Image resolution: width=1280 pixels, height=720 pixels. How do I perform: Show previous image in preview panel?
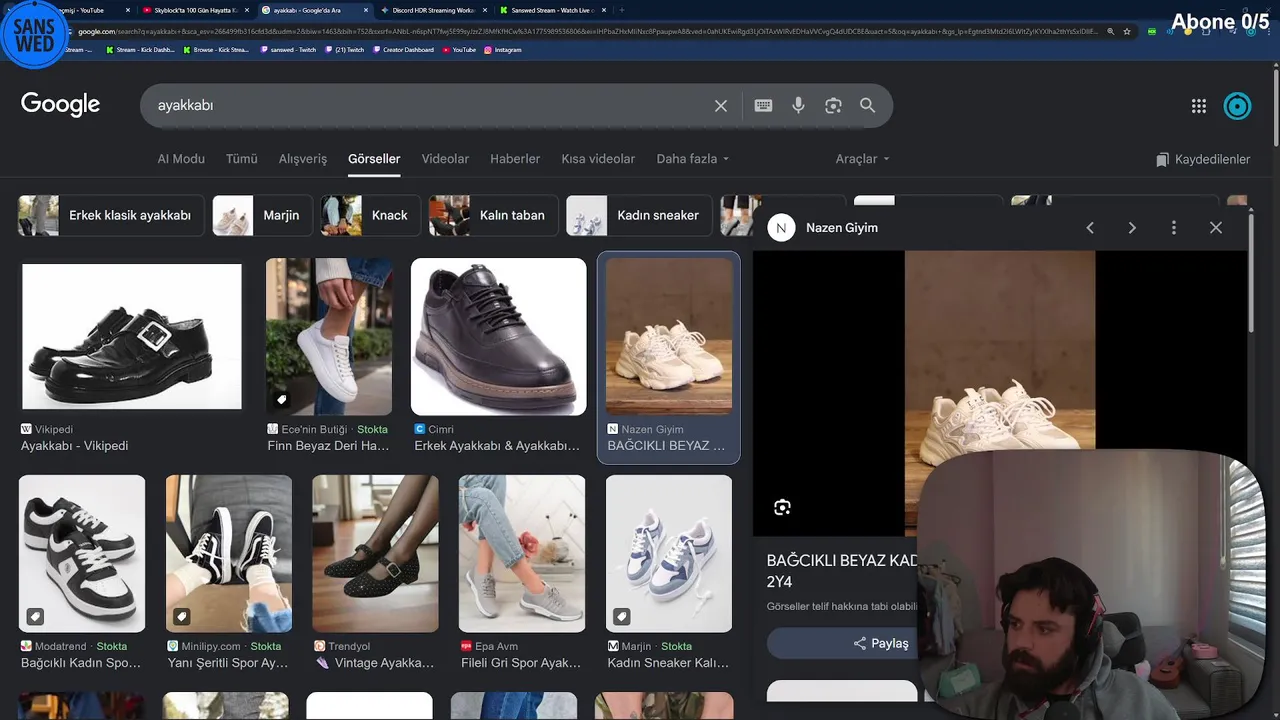click(x=1090, y=228)
